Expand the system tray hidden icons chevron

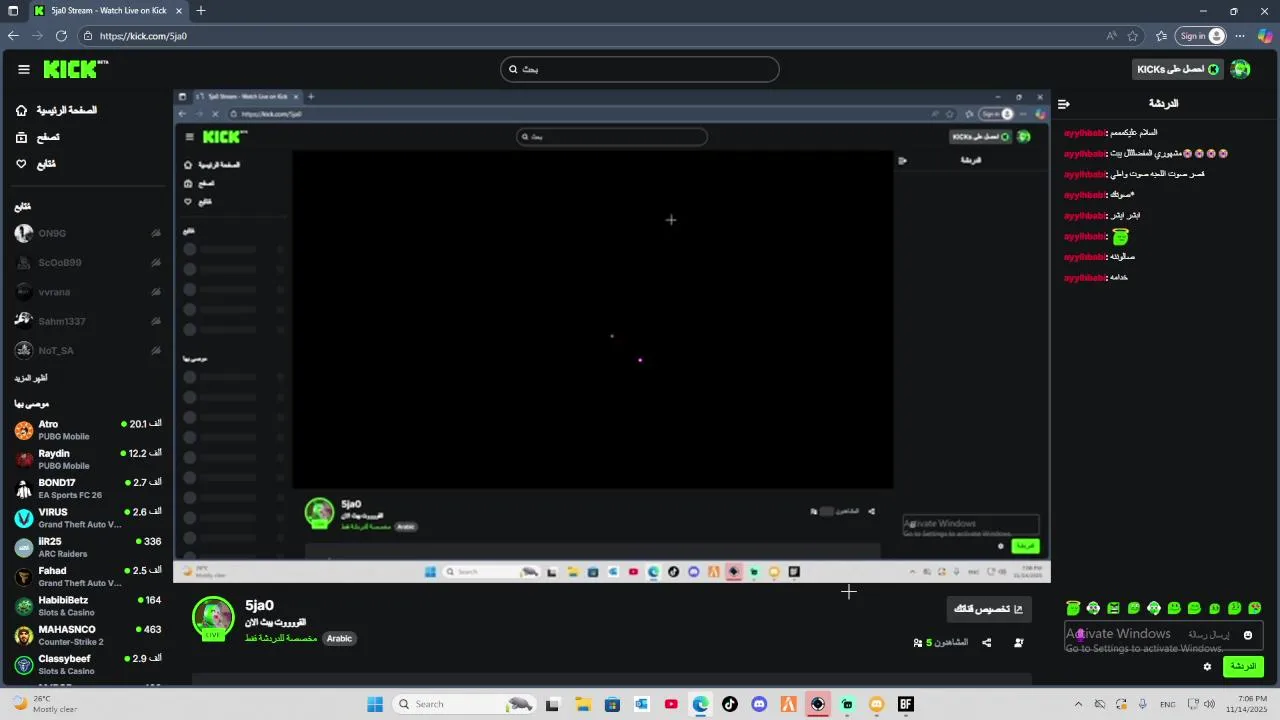coord(1076,704)
